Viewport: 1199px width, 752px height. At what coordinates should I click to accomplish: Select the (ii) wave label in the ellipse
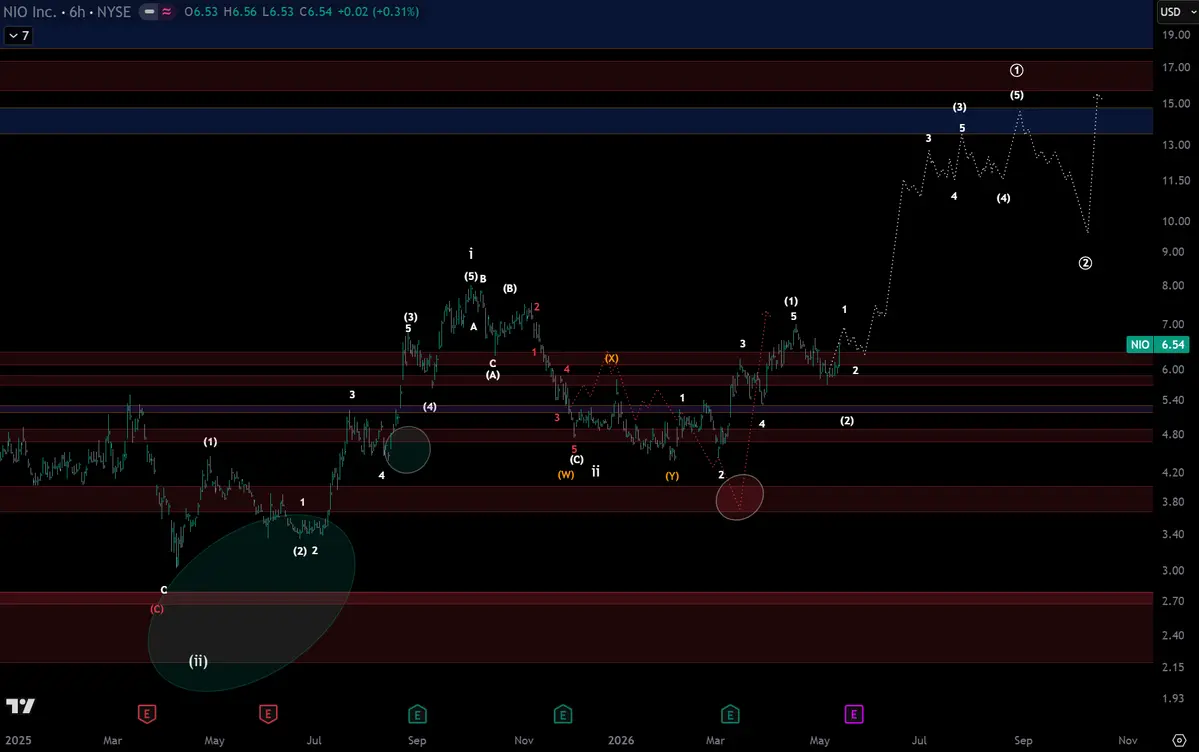(198, 661)
